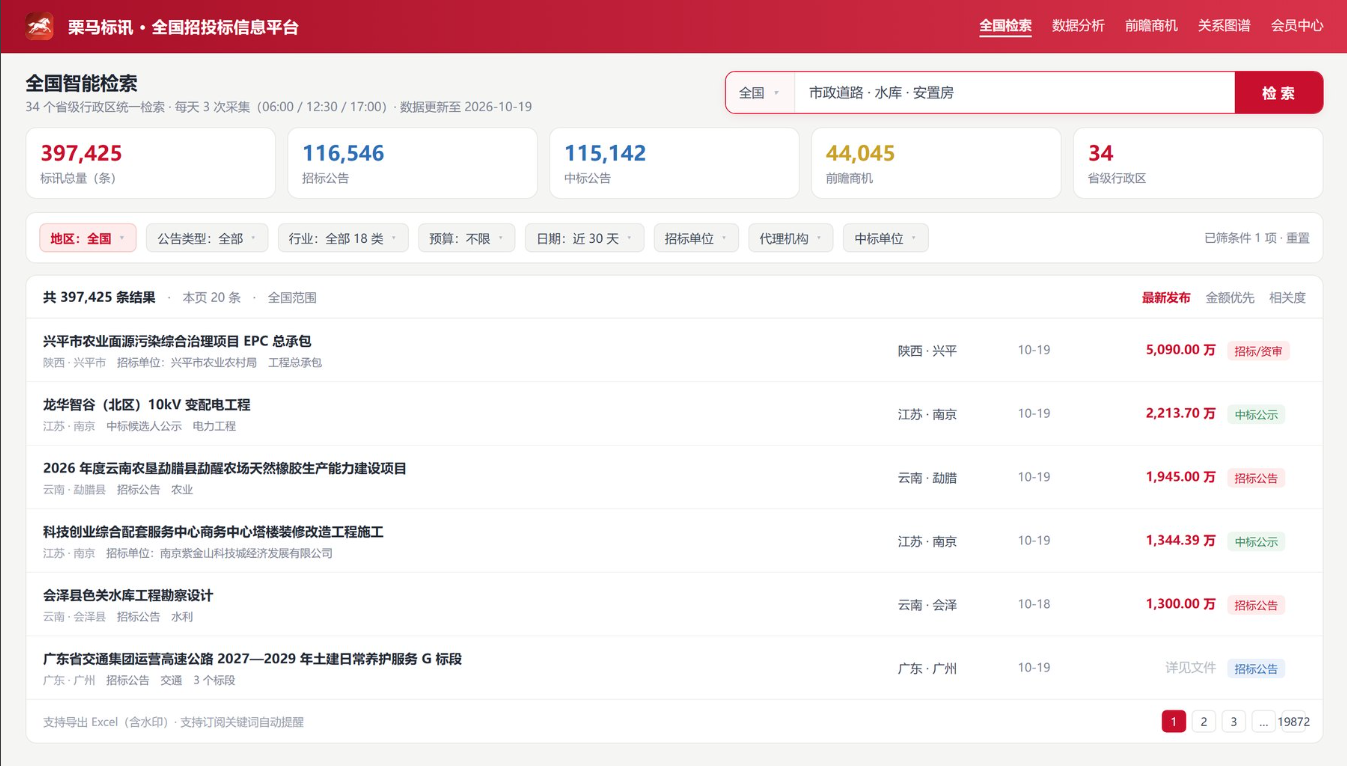
Task: Open the 关系图谱 navigation tab
Action: [1224, 26]
